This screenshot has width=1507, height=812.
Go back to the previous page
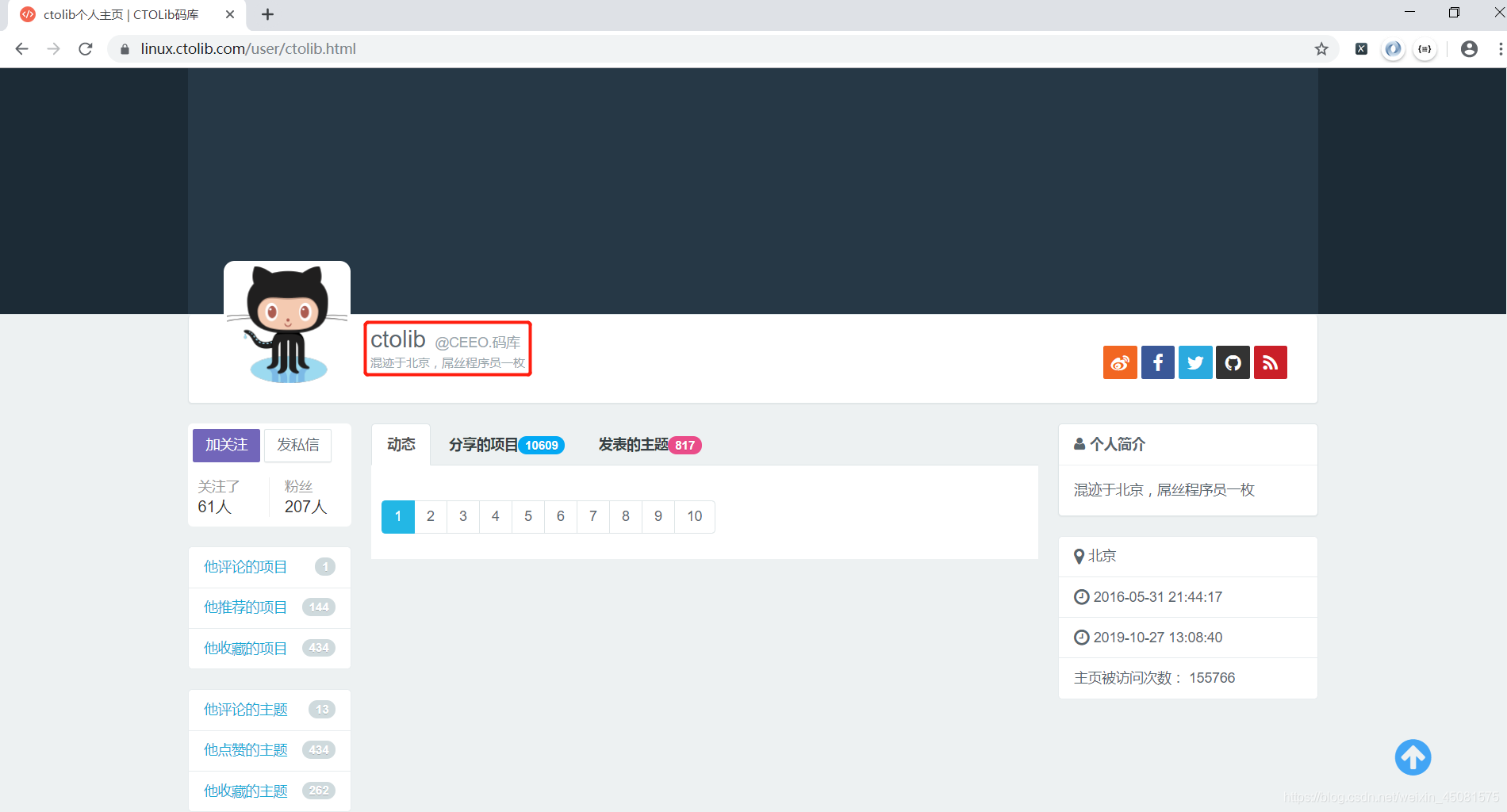click(x=21, y=48)
